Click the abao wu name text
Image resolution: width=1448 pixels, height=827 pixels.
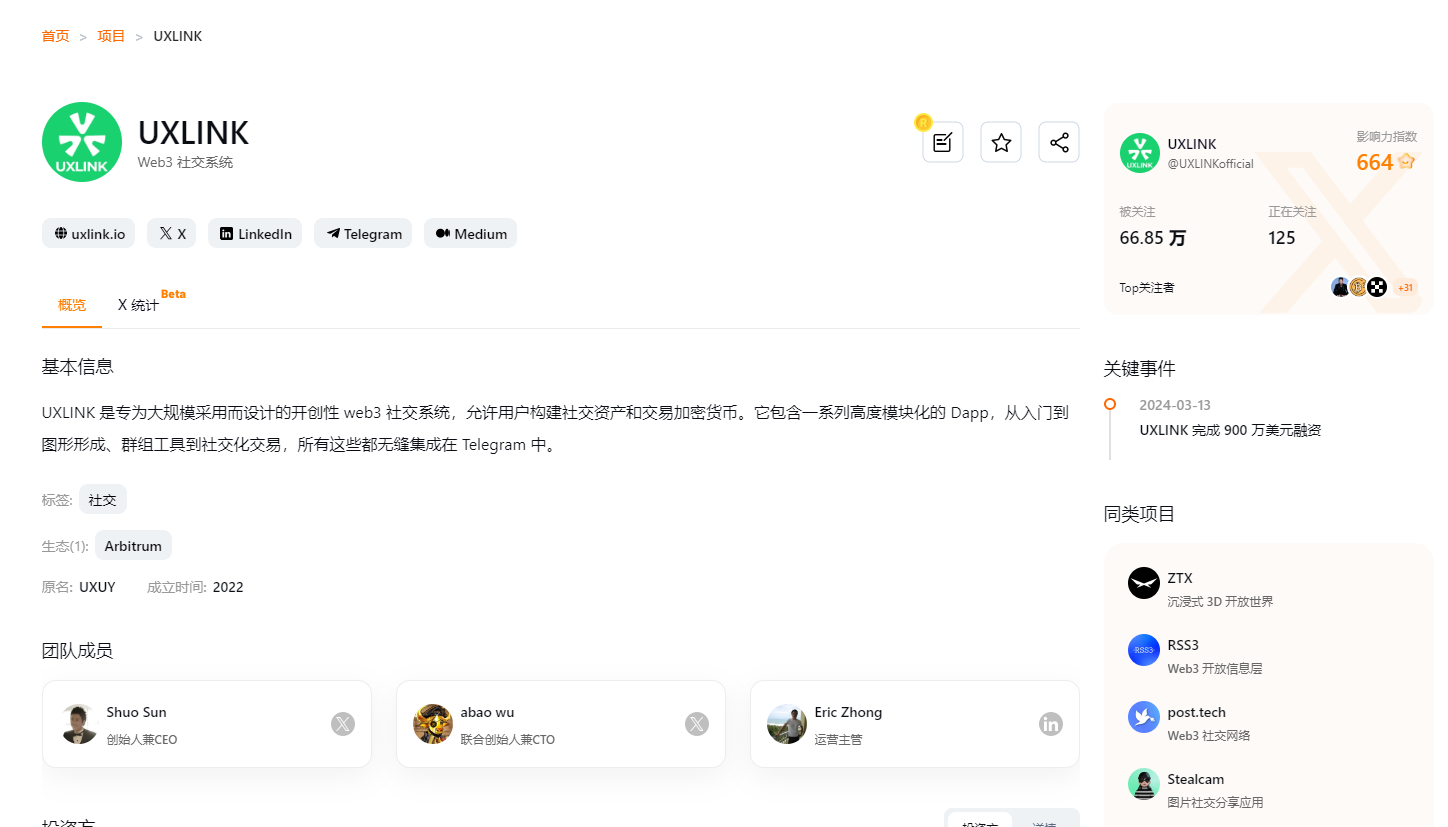488,712
